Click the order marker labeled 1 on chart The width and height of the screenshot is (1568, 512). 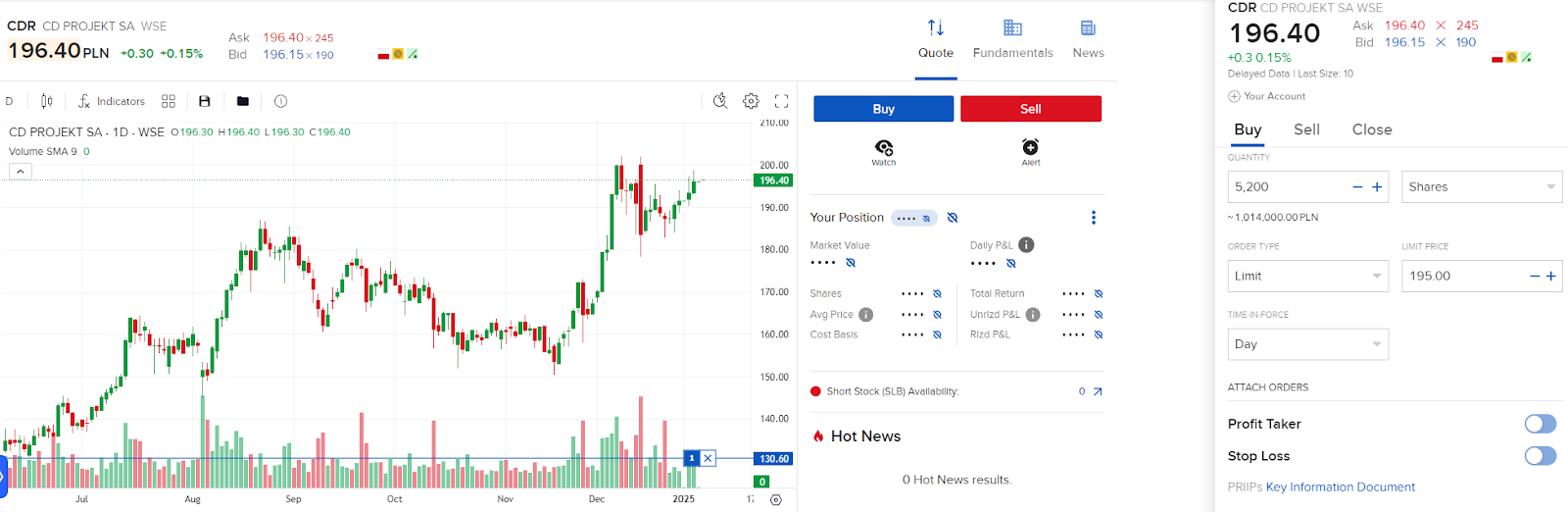692,458
